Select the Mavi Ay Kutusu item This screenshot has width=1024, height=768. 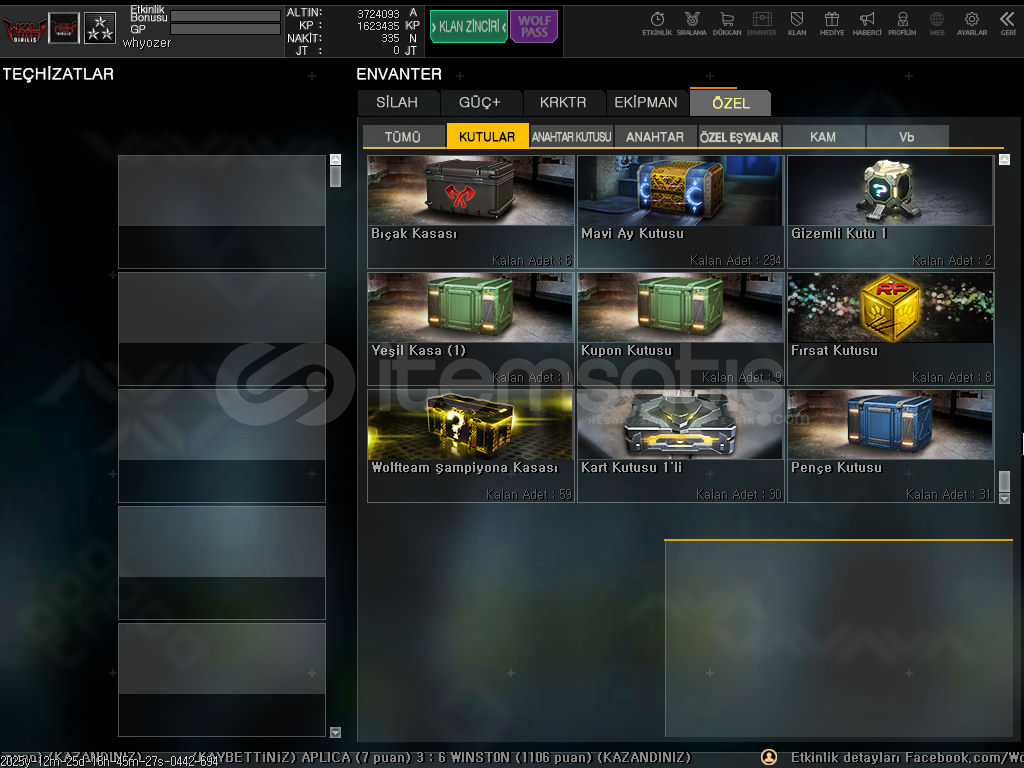point(680,212)
